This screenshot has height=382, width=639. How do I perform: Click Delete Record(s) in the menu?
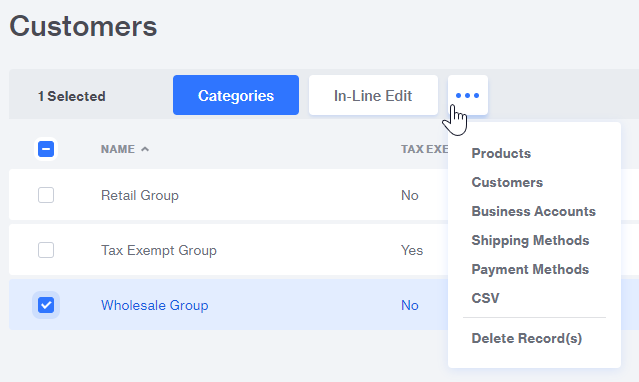pyautogui.click(x=527, y=338)
